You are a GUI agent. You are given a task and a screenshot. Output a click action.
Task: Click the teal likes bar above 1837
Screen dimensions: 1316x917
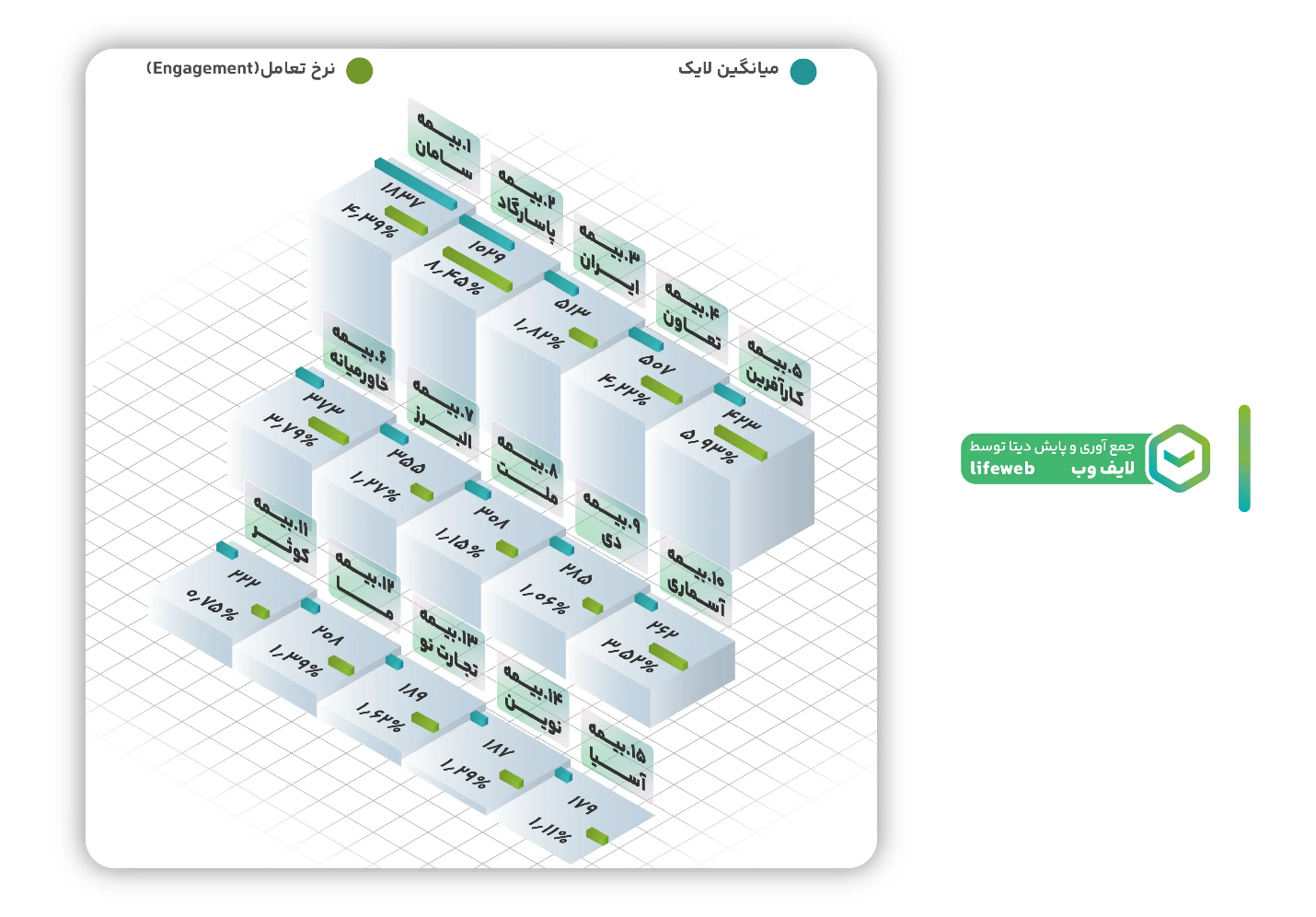(x=415, y=184)
